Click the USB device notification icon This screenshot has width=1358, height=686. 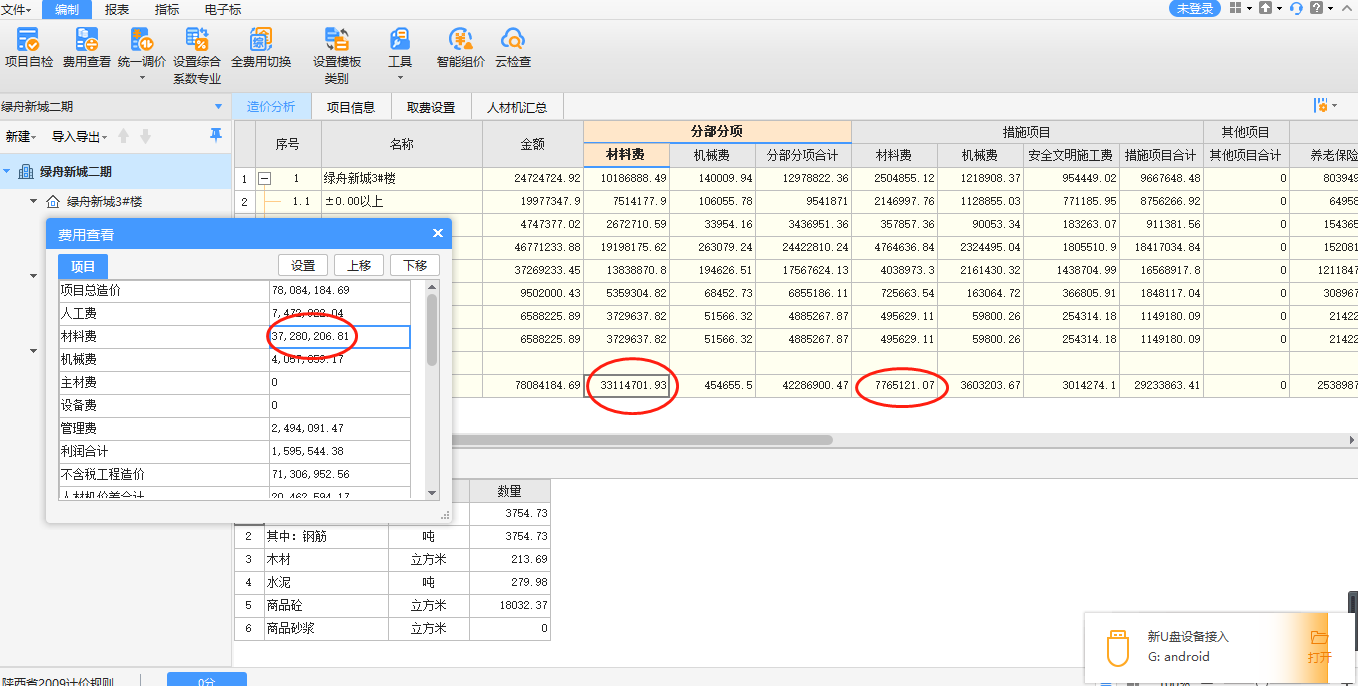click(x=1118, y=647)
